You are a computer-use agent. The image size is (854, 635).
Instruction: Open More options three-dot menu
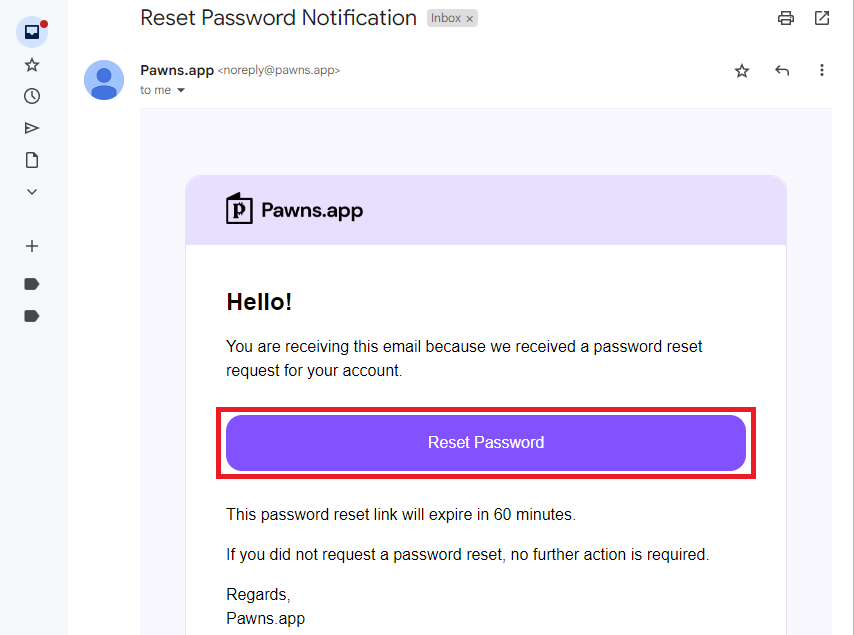click(x=822, y=70)
